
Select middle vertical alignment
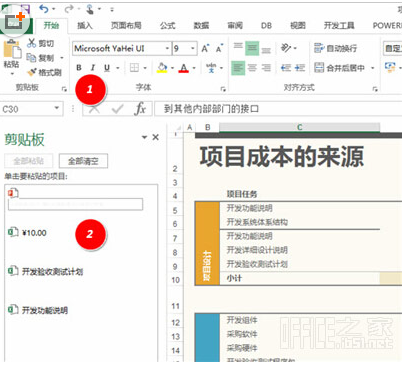pyautogui.click(x=252, y=48)
